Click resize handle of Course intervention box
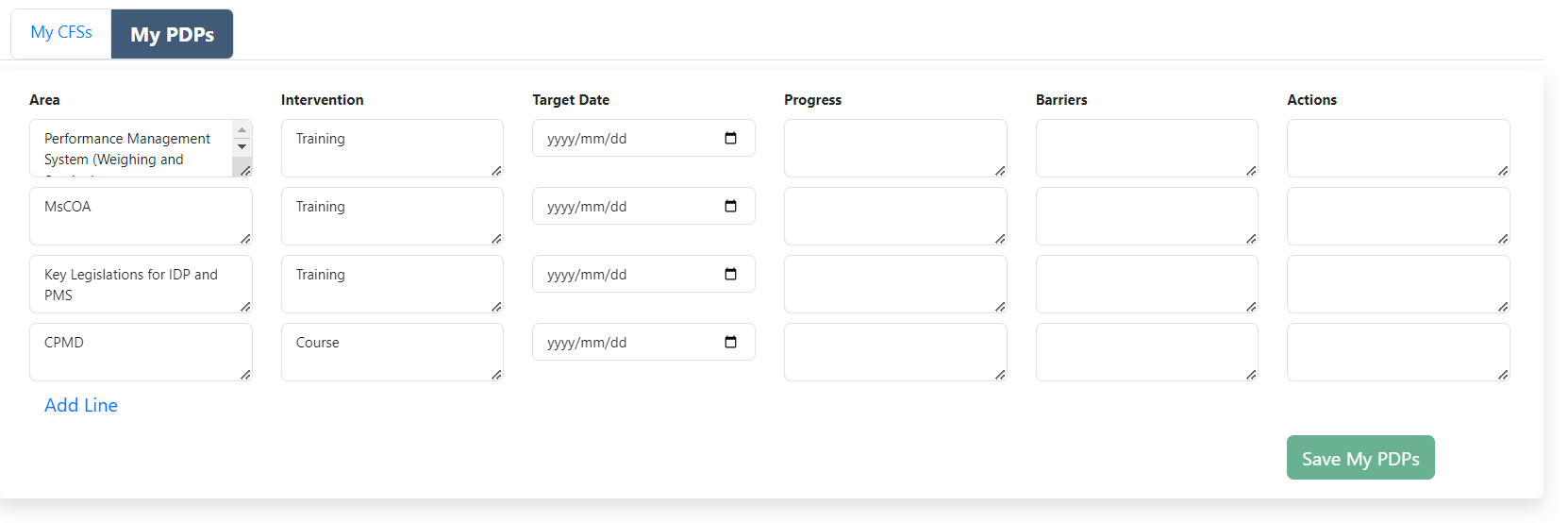Screen dimensions: 1568x523 coord(496,375)
